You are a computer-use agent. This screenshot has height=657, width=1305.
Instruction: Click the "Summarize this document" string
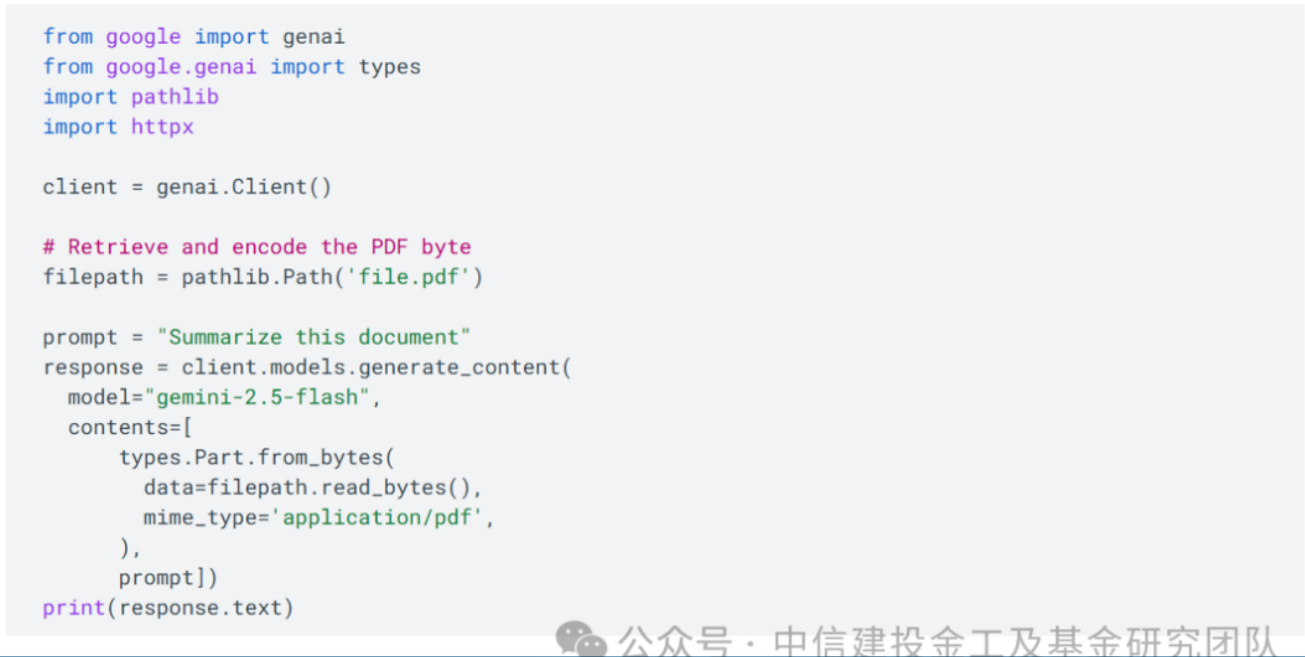313,337
